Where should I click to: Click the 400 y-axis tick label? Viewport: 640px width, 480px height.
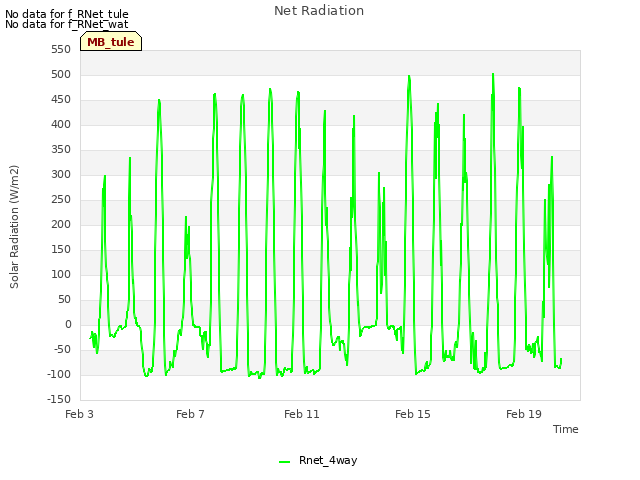[61, 124]
